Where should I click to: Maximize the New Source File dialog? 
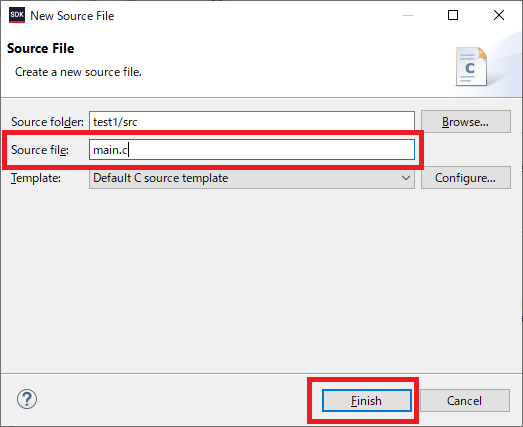453,15
